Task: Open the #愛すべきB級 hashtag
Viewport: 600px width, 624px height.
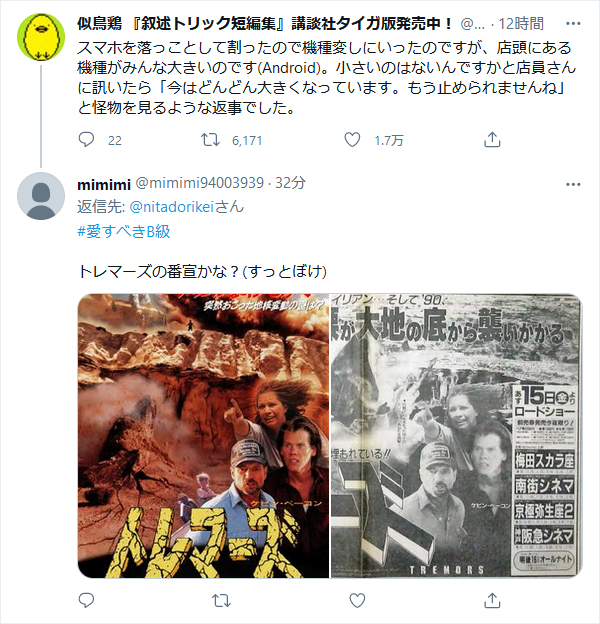Action: [x=124, y=231]
